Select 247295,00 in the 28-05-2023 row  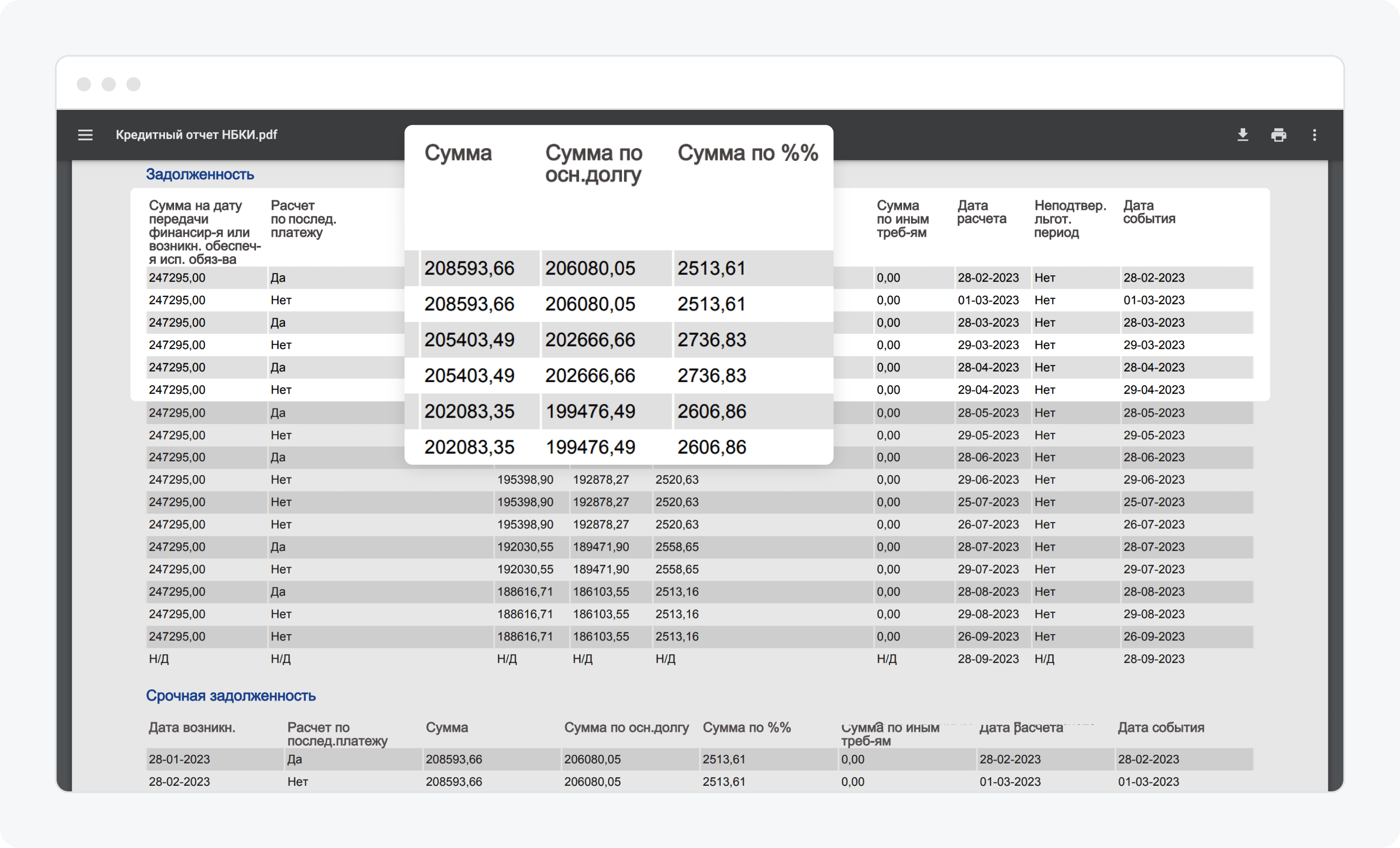(x=177, y=413)
